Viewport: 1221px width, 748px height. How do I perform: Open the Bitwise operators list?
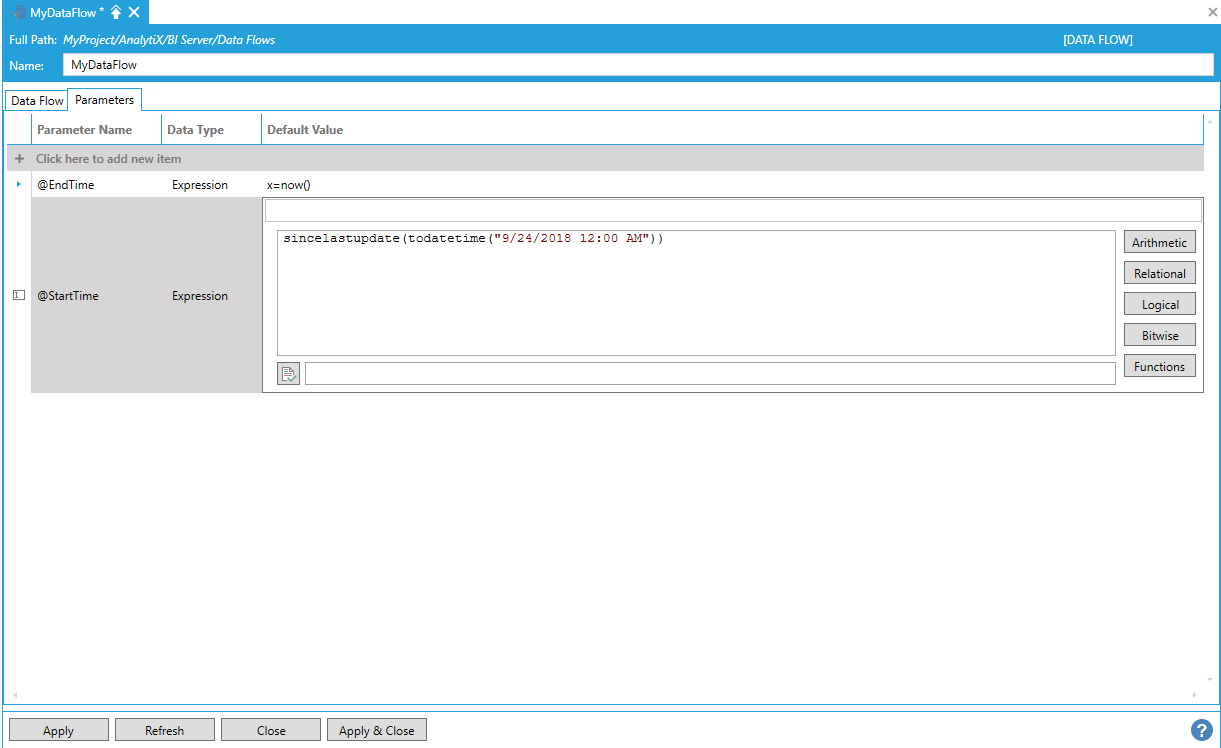click(x=1159, y=335)
